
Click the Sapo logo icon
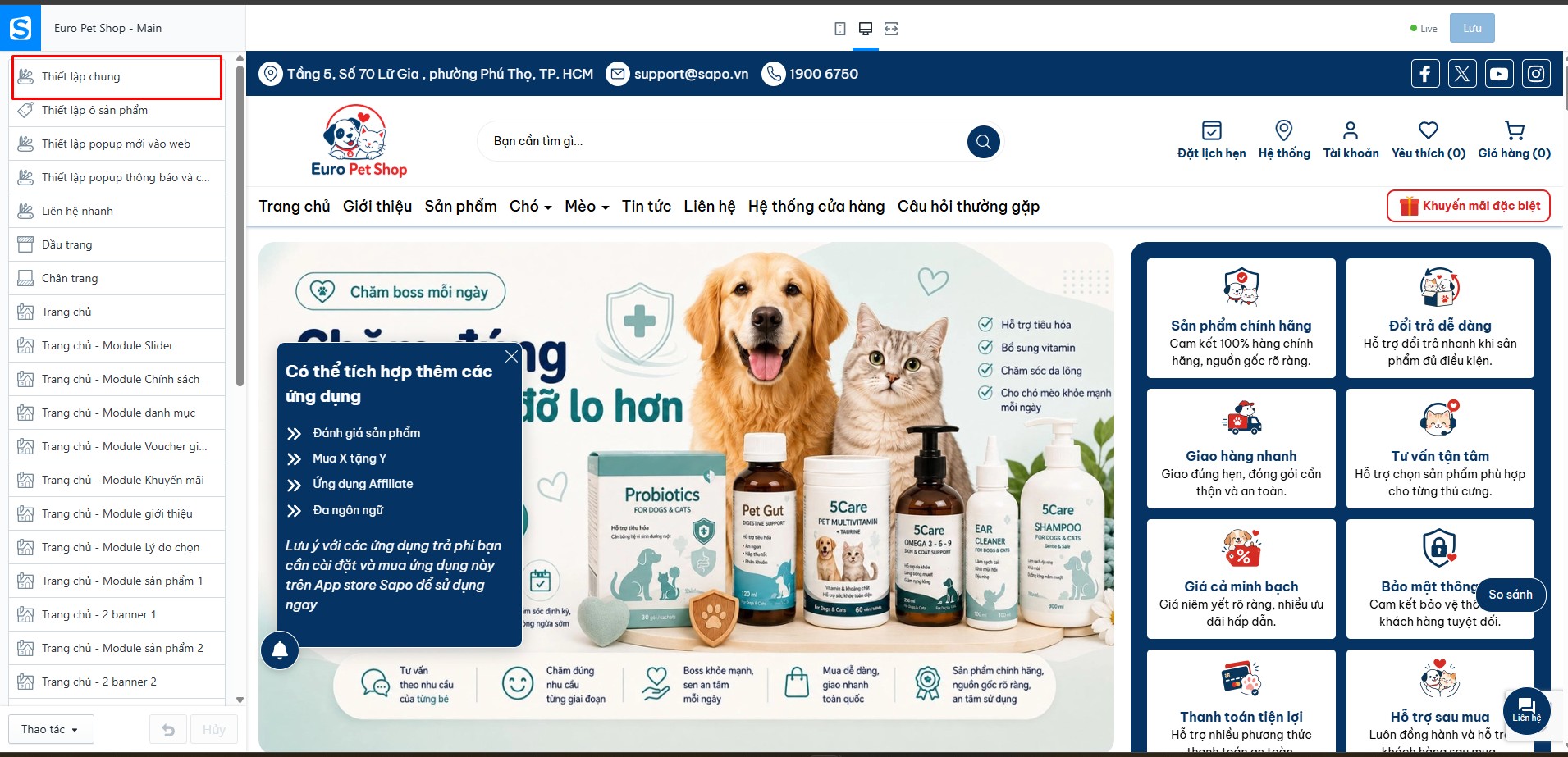(21, 28)
